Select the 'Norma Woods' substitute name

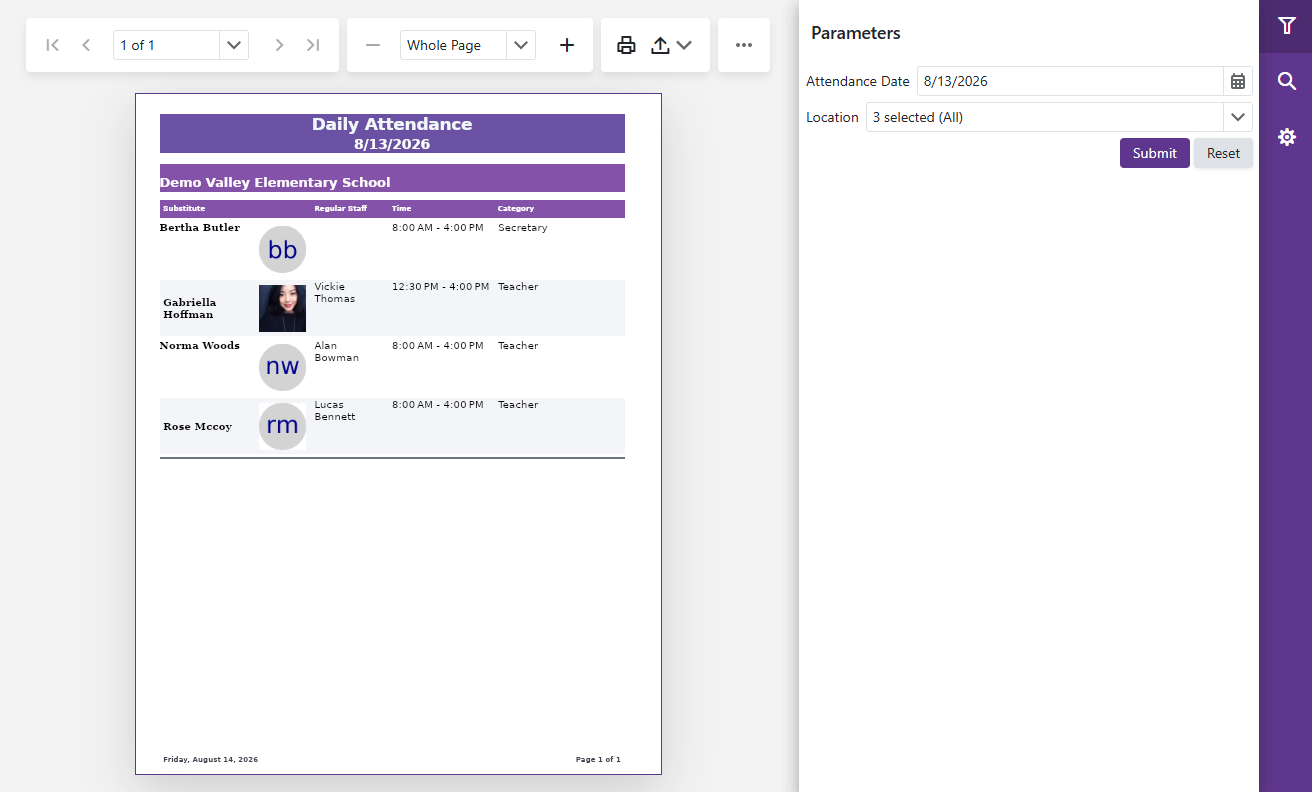(200, 345)
